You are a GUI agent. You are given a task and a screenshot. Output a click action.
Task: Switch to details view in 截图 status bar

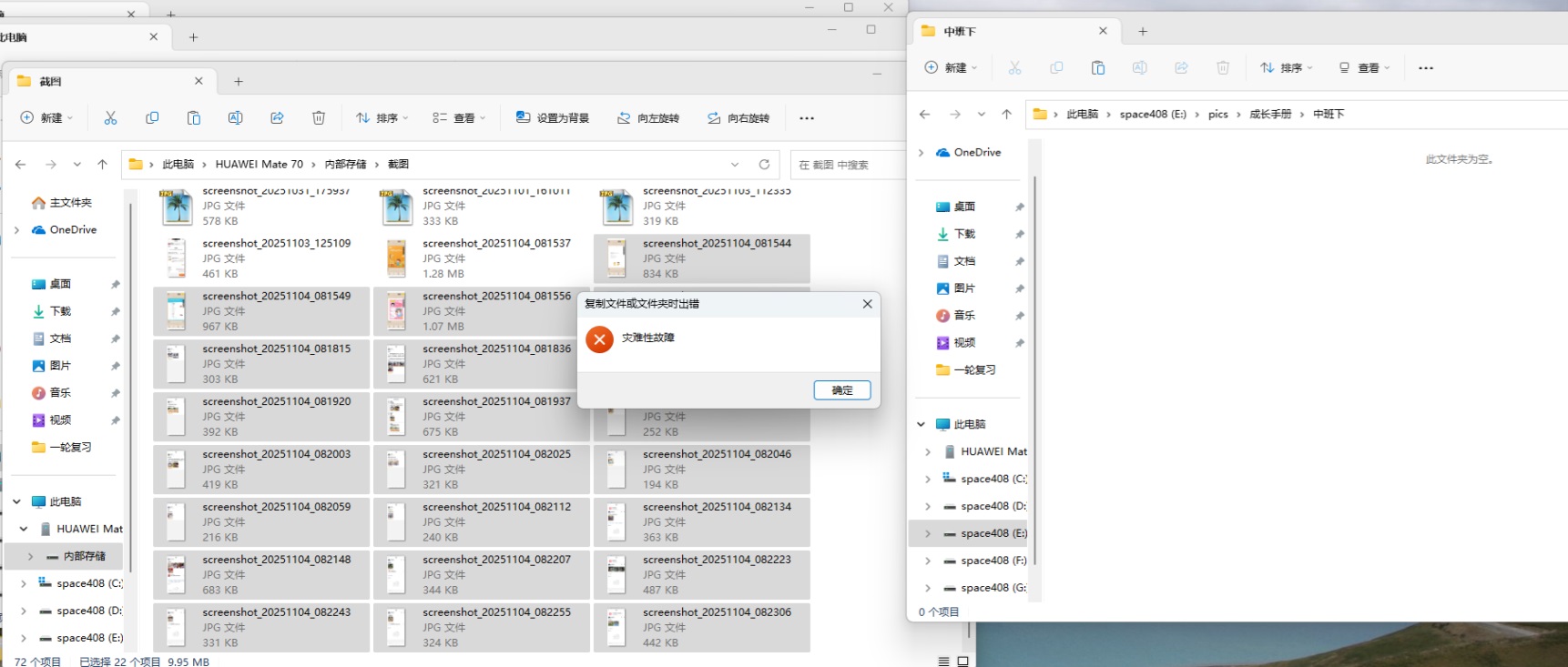tap(943, 662)
